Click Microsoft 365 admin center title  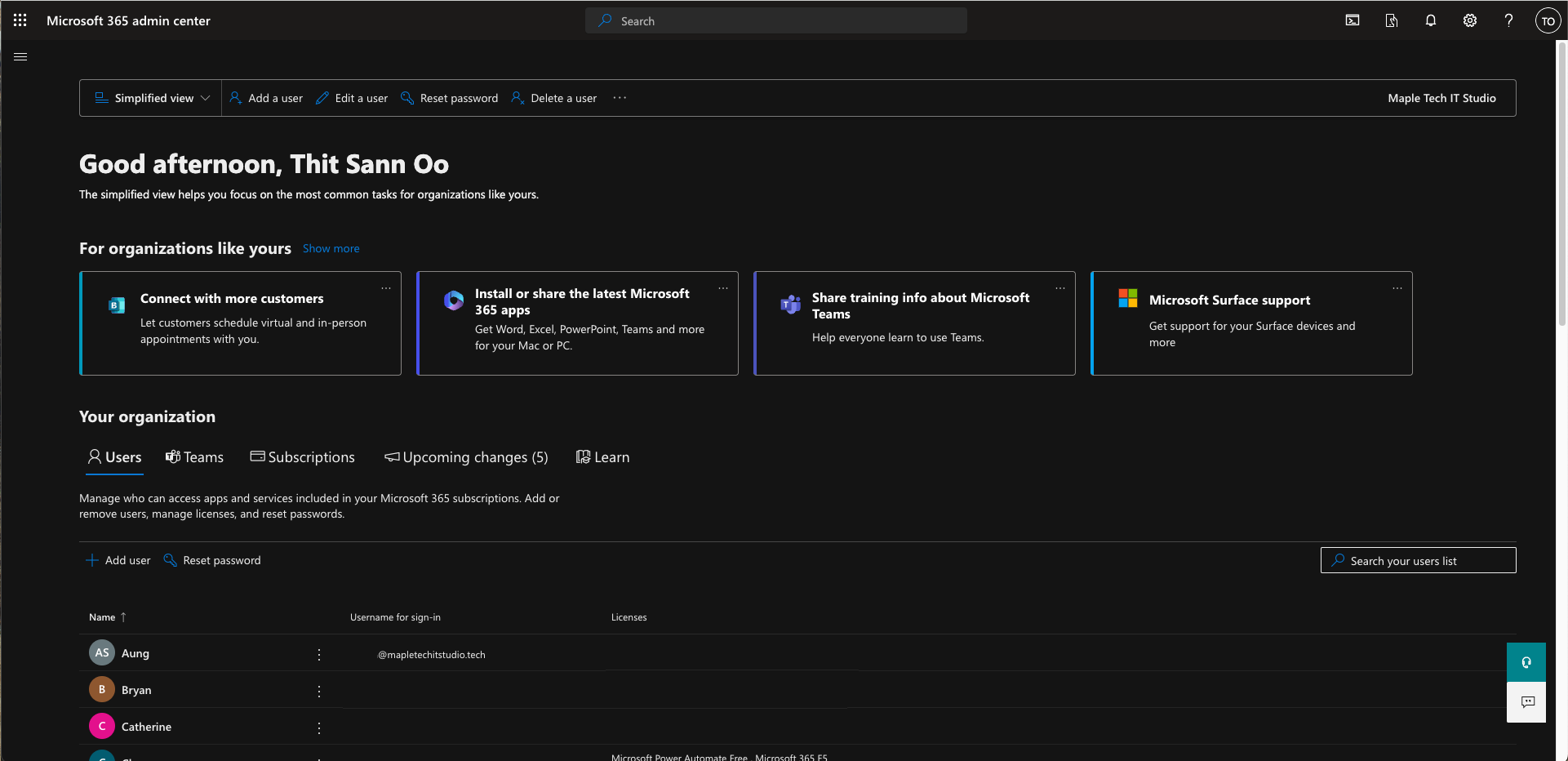[128, 20]
